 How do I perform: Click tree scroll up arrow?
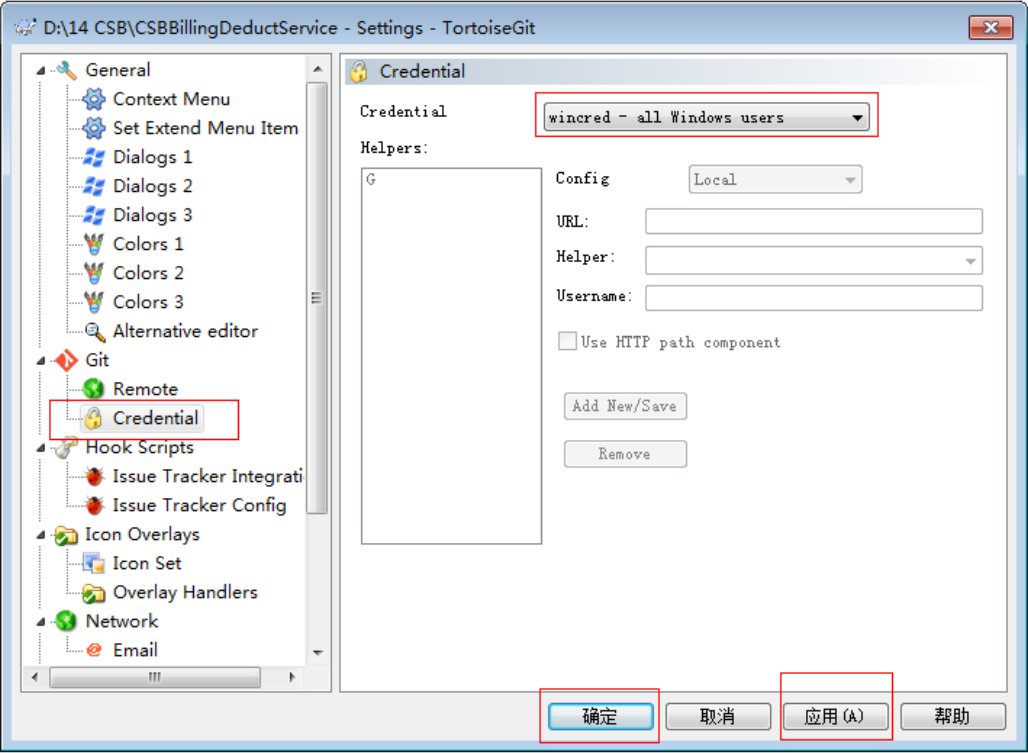[318, 69]
